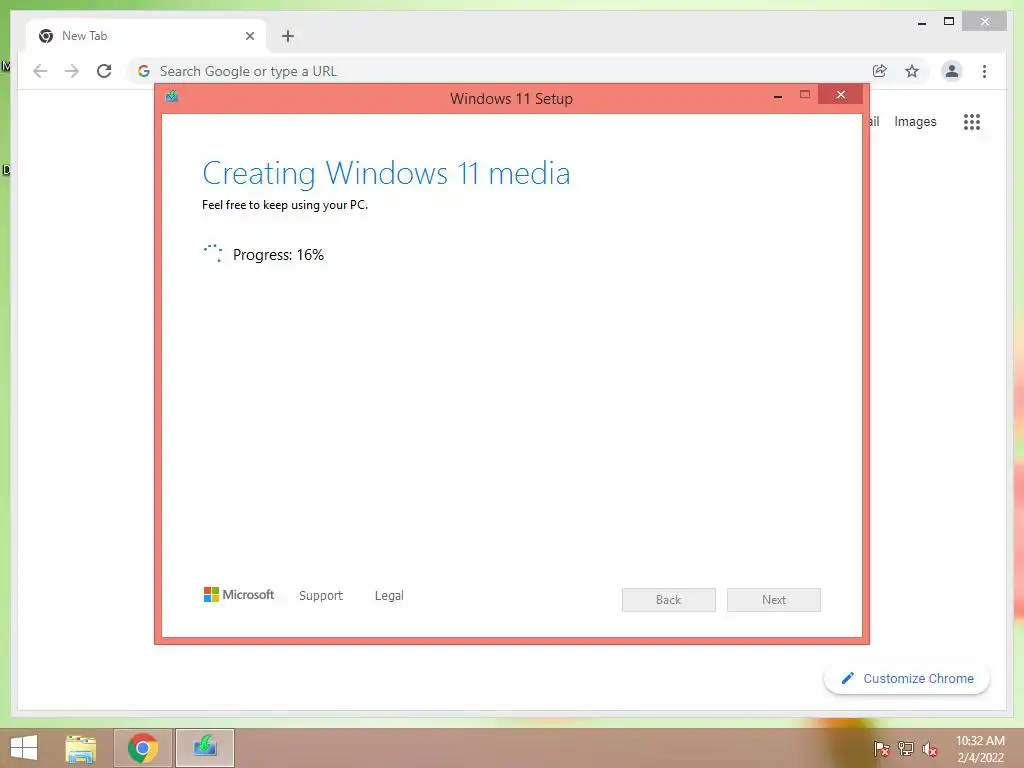
Task: Click the Microsoft logo in Setup
Action: [x=239, y=594]
